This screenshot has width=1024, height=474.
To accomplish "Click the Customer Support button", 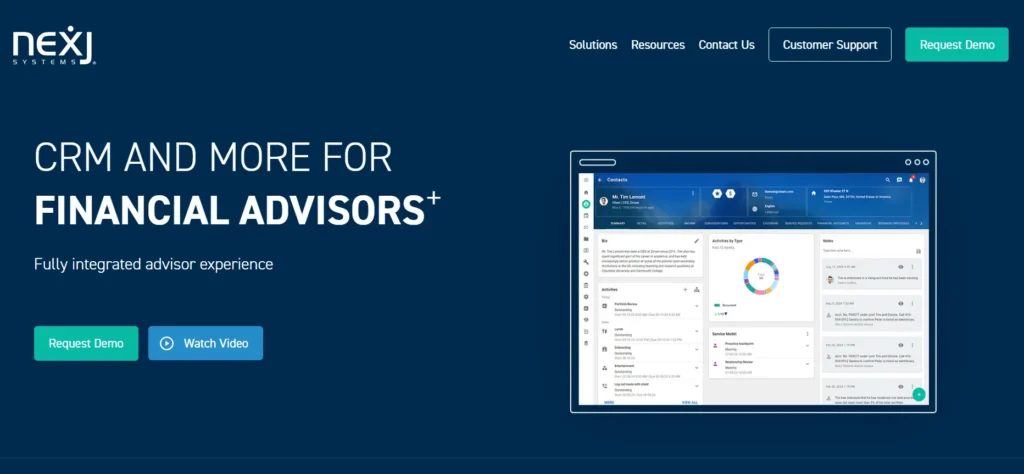I will [x=829, y=44].
